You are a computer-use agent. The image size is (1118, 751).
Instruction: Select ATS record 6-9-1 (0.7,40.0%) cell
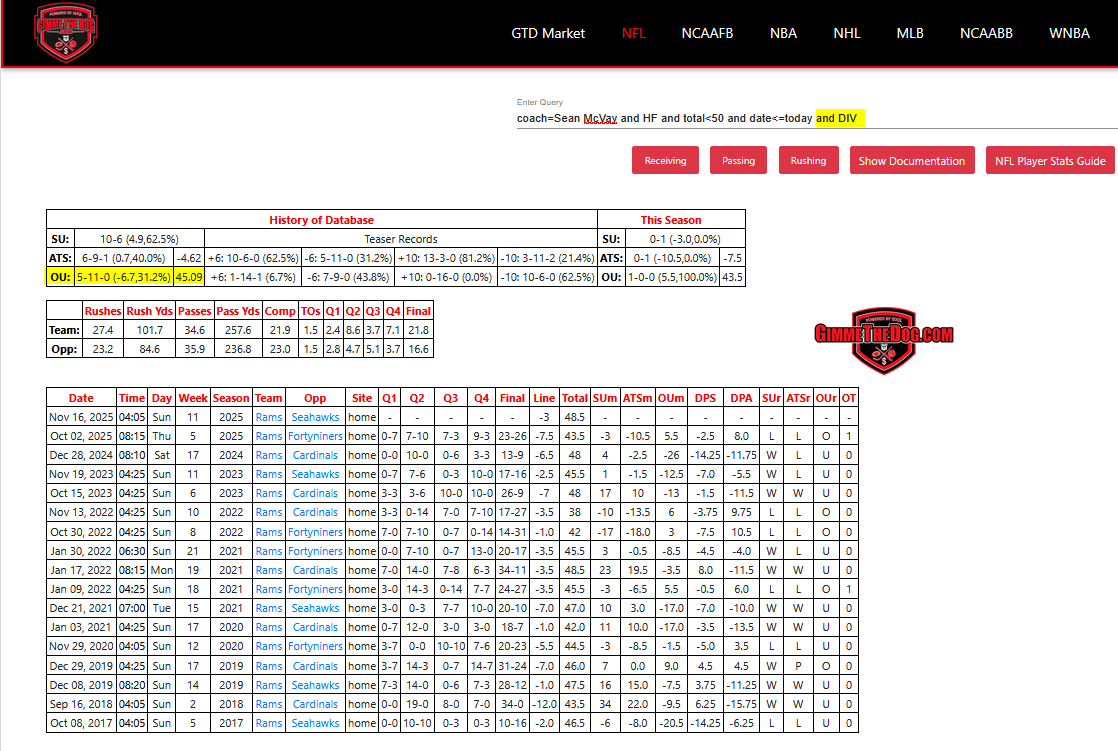pos(123,258)
